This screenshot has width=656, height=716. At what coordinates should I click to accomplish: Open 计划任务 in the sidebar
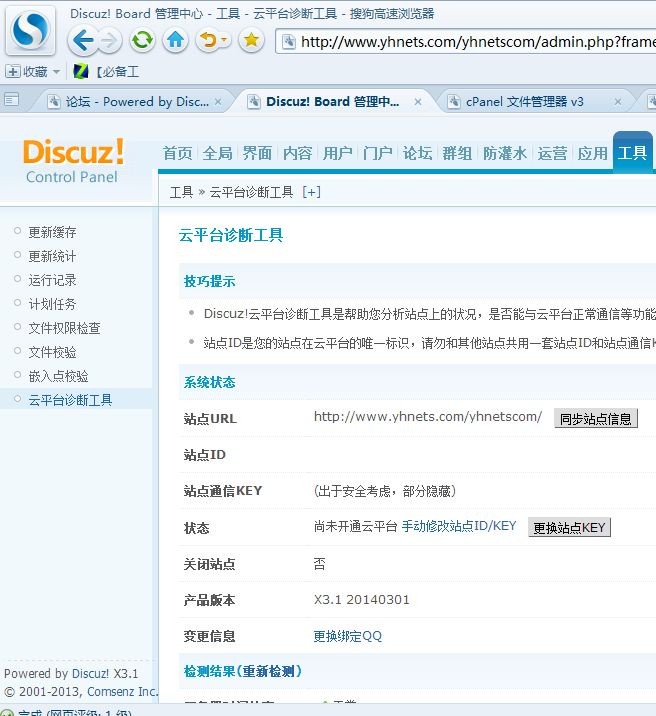pos(52,304)
